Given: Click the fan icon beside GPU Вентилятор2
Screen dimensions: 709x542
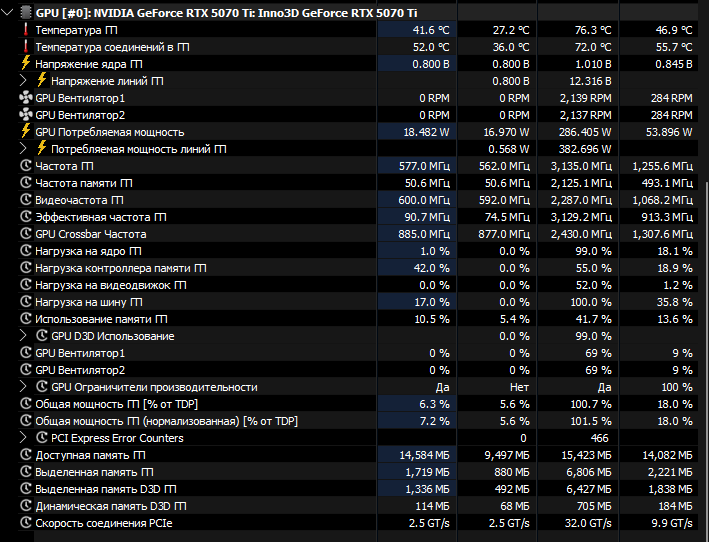Looking at the screenshot, I should (x=26, y=115).
